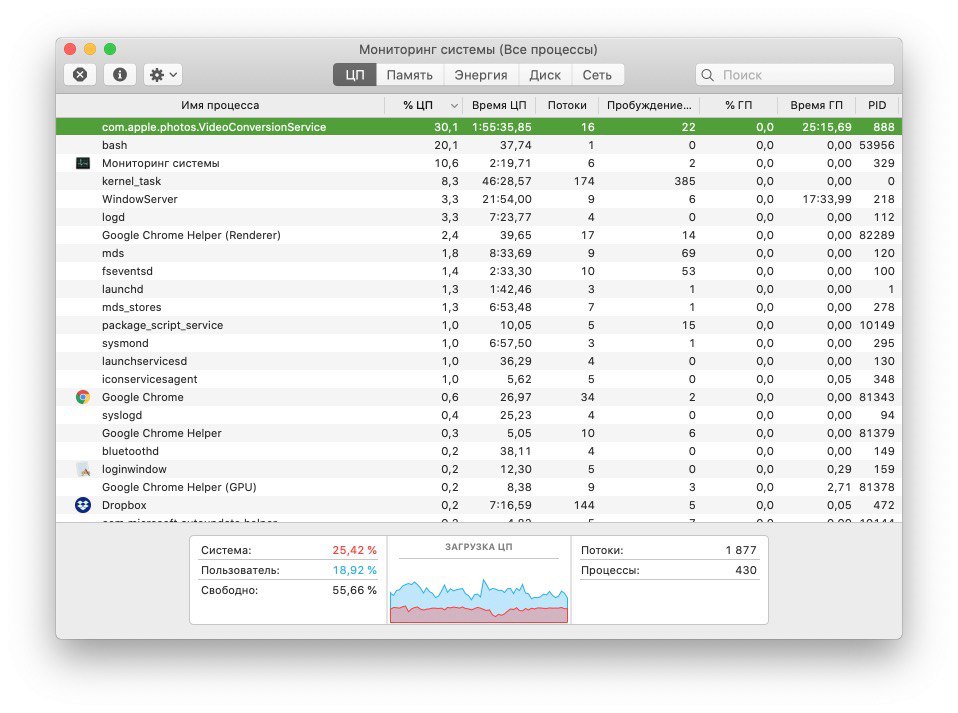
Task: Toggle sort order on % ЦП column
Action: click(423, 105)
